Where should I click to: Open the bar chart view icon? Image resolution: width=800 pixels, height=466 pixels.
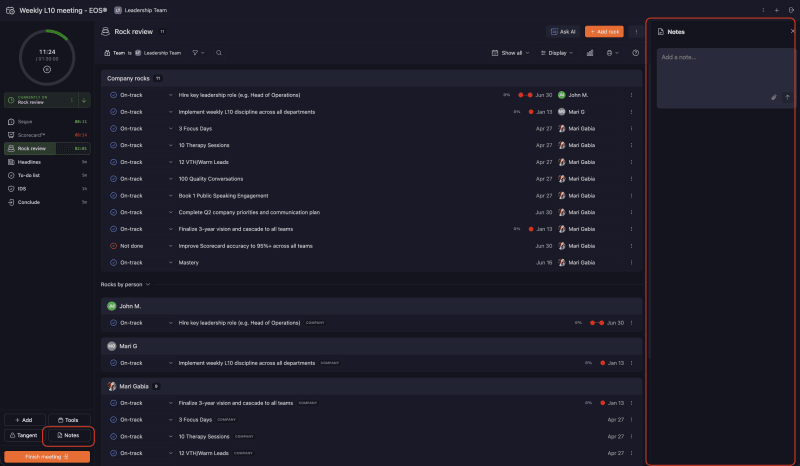(x=590, y=53)
